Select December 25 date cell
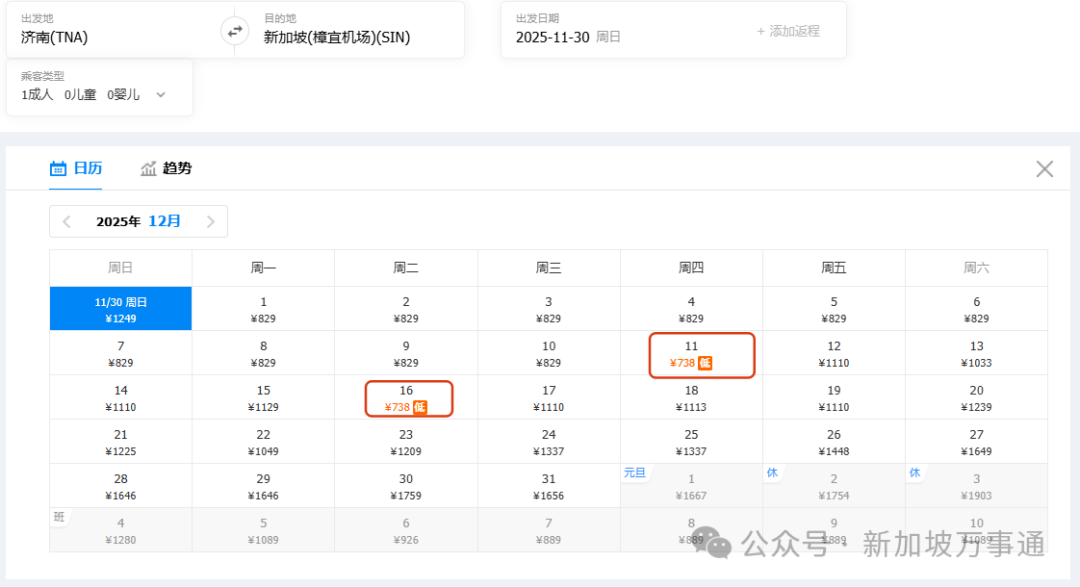This screenshot has width=1080, height=587. (692, 442)
